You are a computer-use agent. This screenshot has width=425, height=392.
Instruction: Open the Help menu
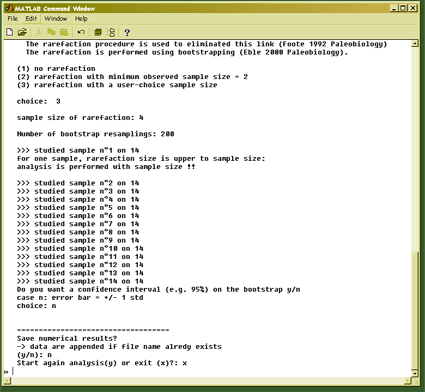(81, 19)
